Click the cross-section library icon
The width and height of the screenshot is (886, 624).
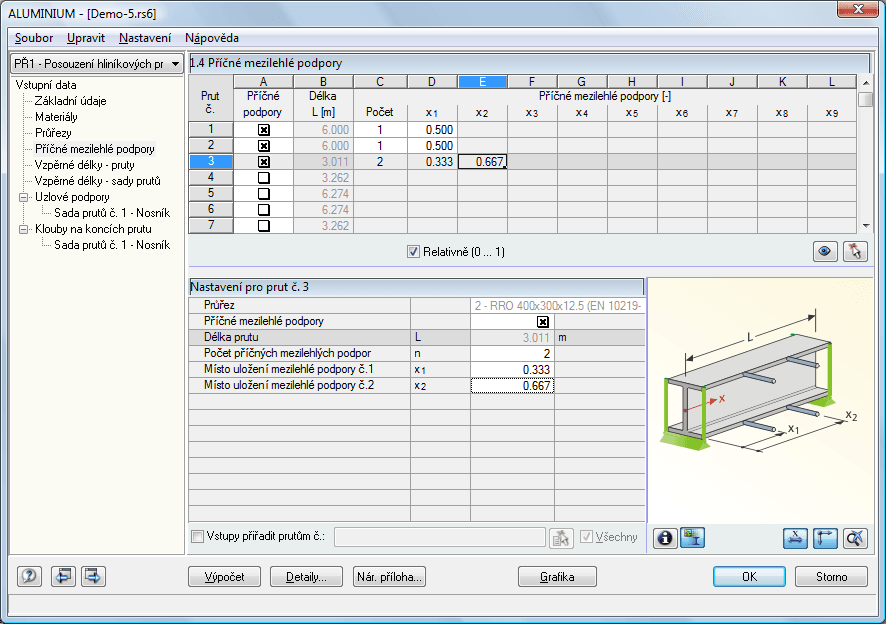tap(692, 538)
